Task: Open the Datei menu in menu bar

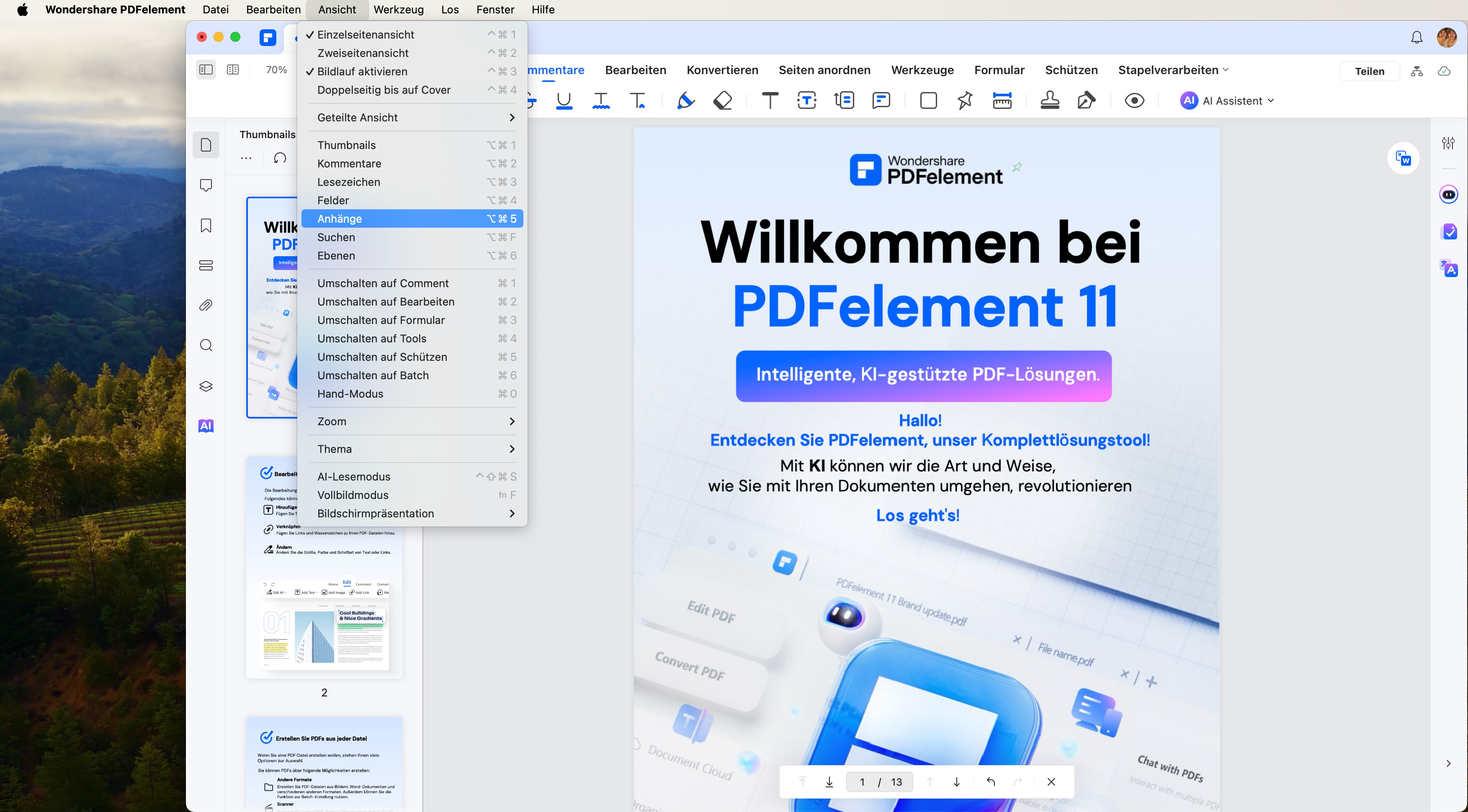Action: [215, 10]
